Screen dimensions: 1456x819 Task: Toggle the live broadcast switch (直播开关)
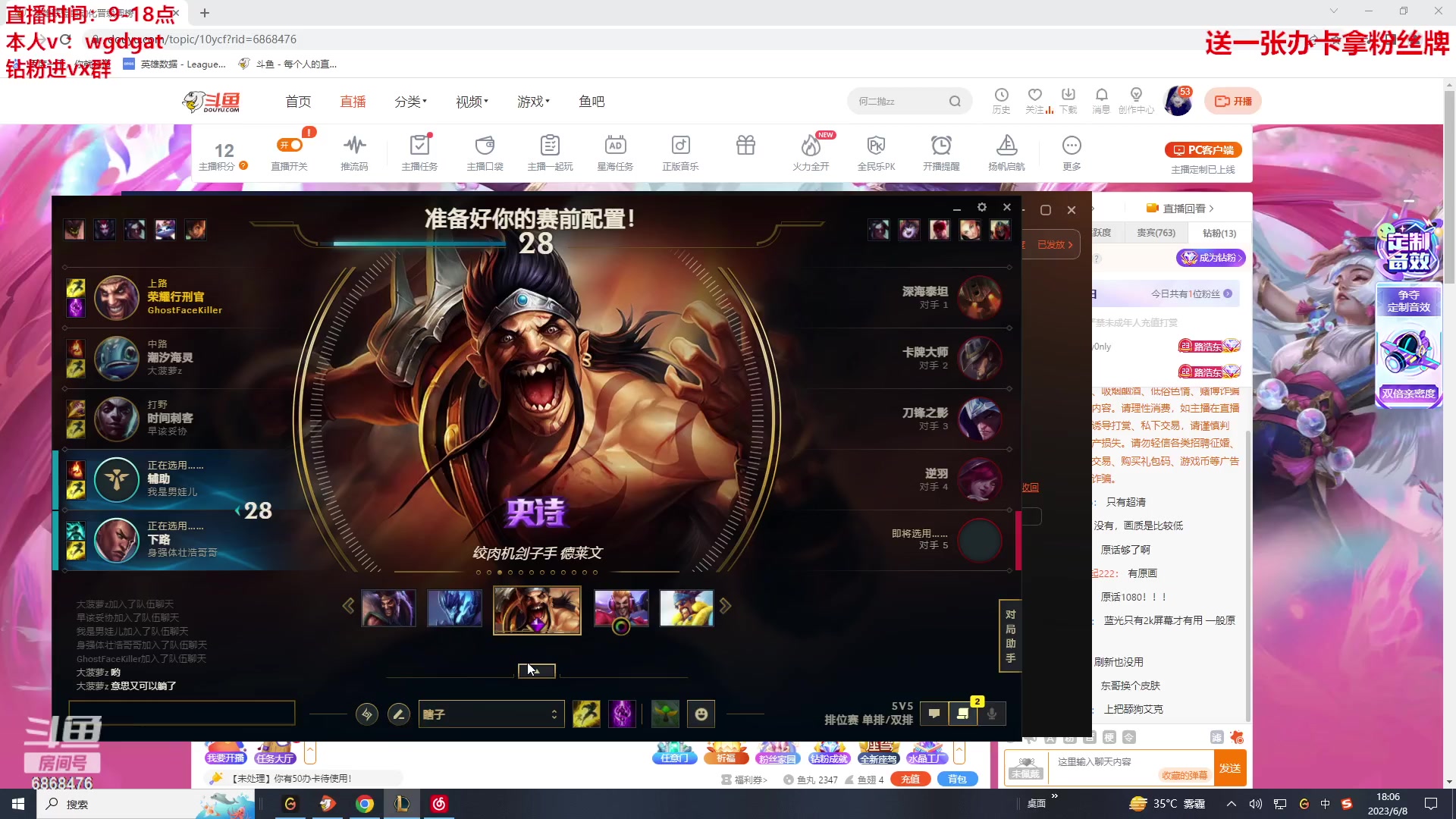[x=290, y=145]
